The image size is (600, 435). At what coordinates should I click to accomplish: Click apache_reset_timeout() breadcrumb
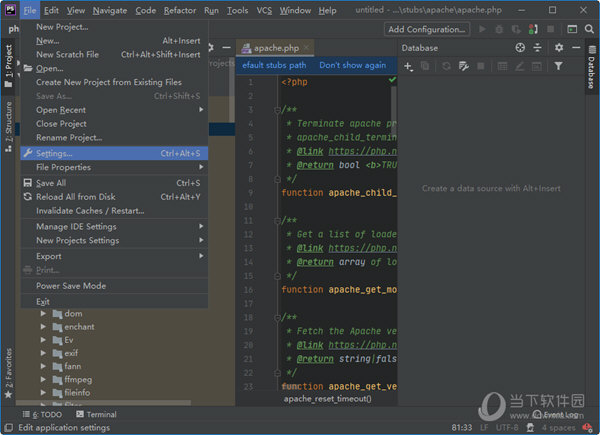[x=327, y=399]
